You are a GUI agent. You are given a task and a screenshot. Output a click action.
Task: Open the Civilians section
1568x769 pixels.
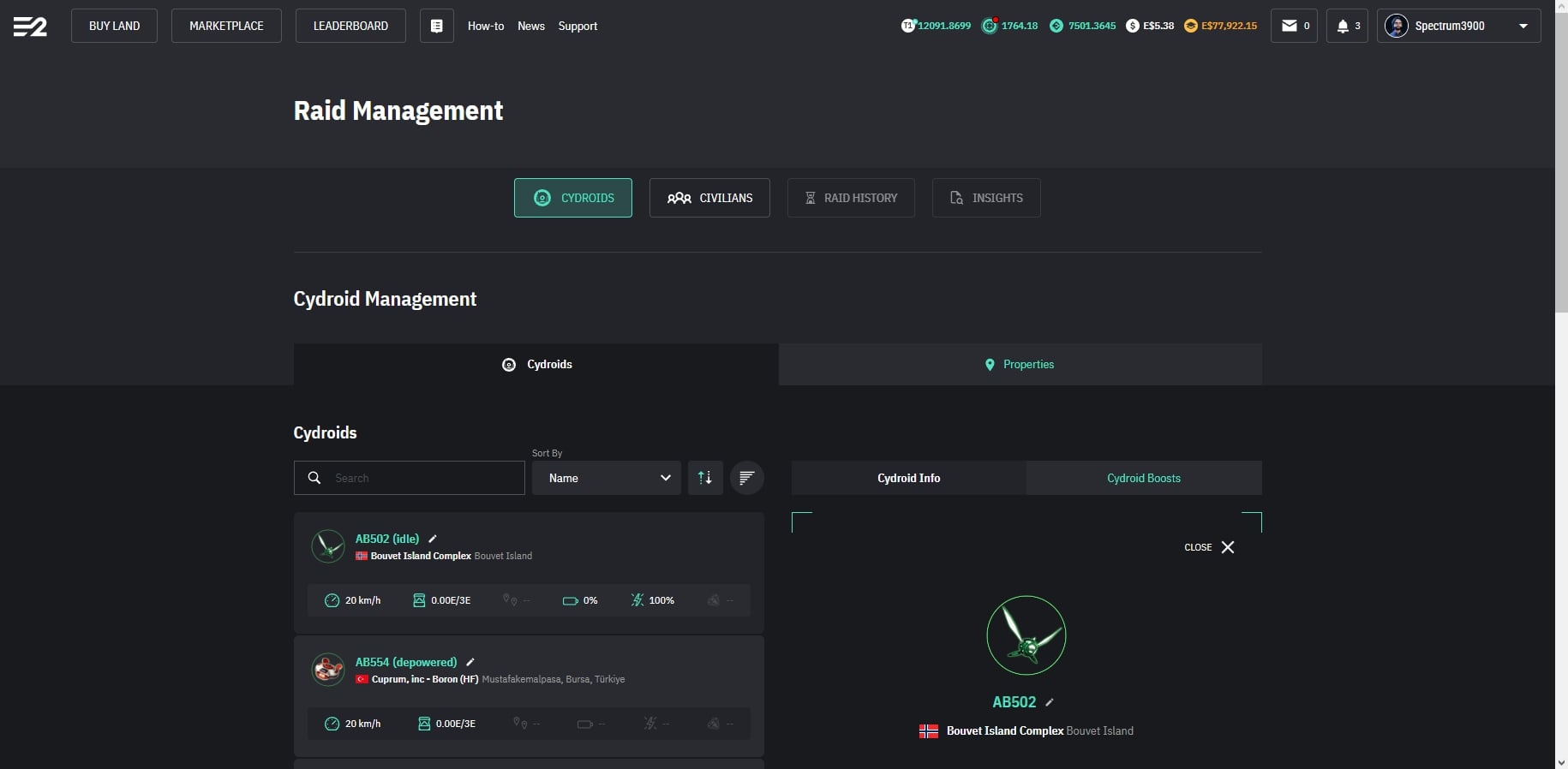point(709,198)
